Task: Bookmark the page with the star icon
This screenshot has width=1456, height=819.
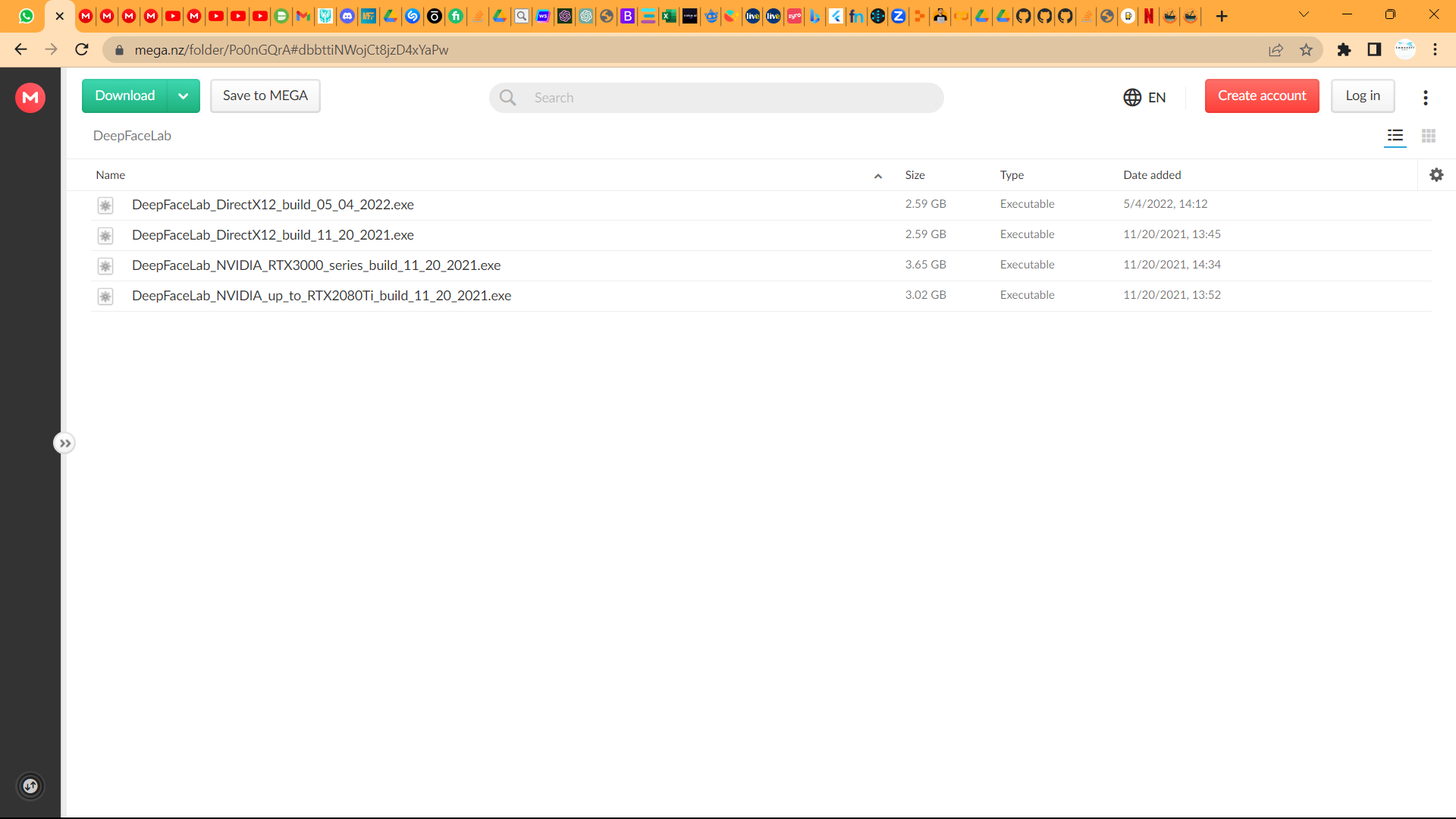Action: coord(1306,49)
